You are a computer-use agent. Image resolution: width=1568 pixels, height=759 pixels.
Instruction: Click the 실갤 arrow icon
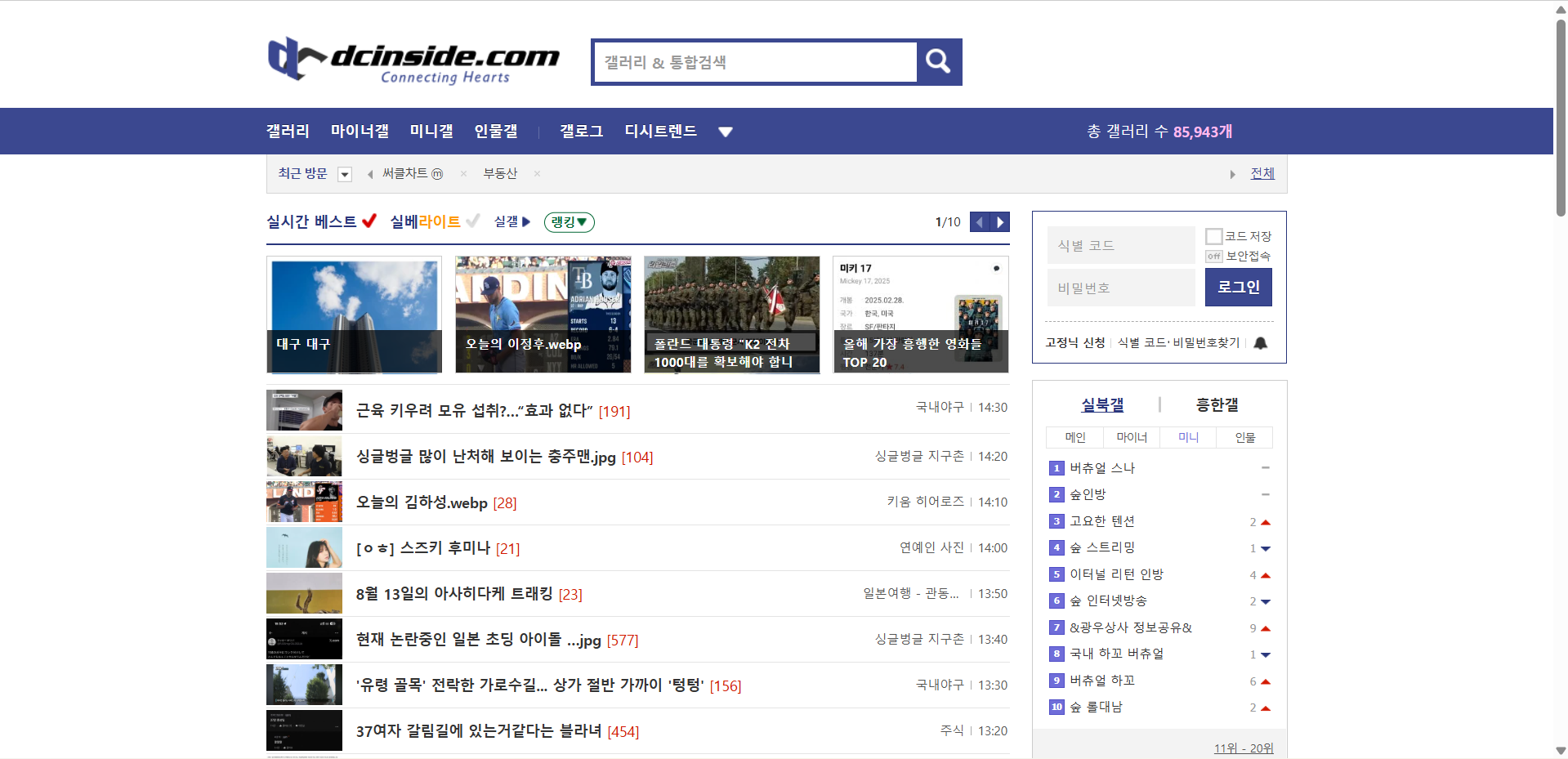coord(525,221)
